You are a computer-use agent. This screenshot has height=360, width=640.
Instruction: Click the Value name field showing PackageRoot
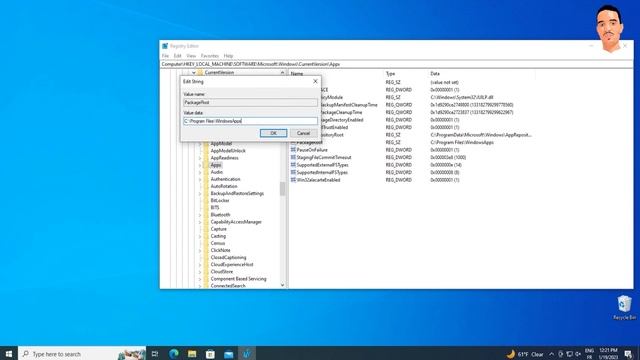click(x=250, y=102)
